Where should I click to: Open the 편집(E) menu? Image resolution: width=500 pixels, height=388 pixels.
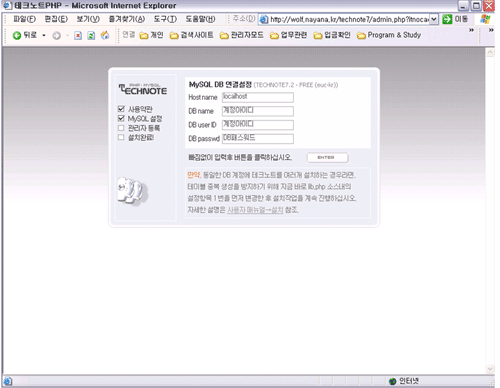(x=56, y=19)
